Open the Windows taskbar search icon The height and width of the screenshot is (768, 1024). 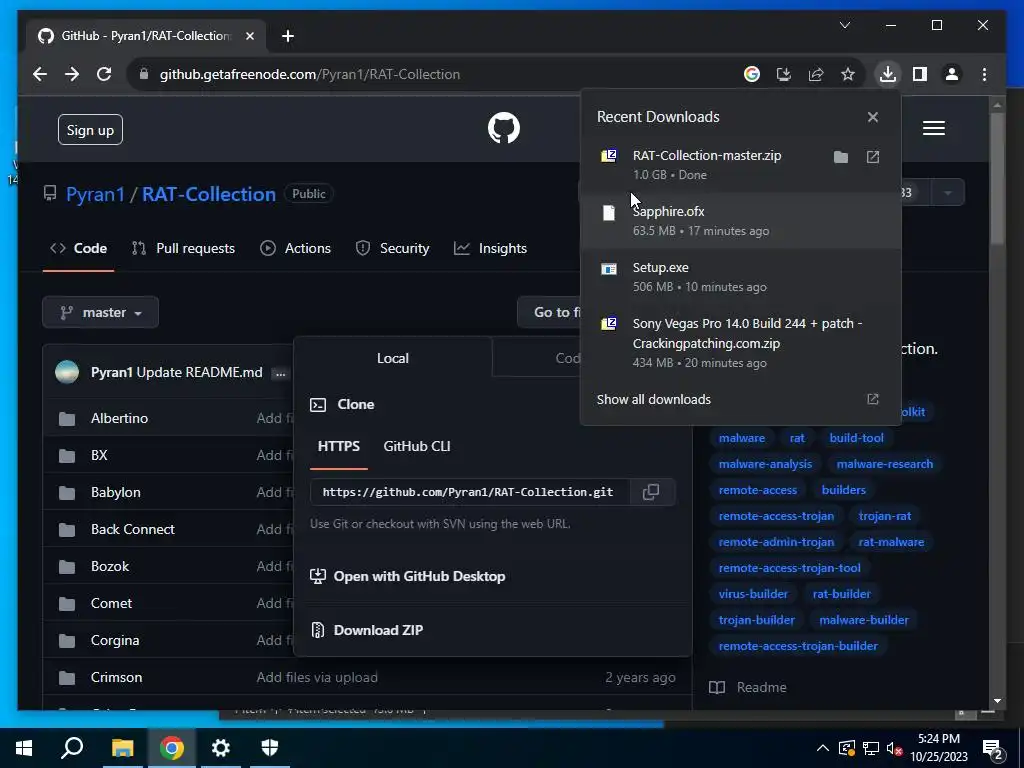tap(72, 748)
